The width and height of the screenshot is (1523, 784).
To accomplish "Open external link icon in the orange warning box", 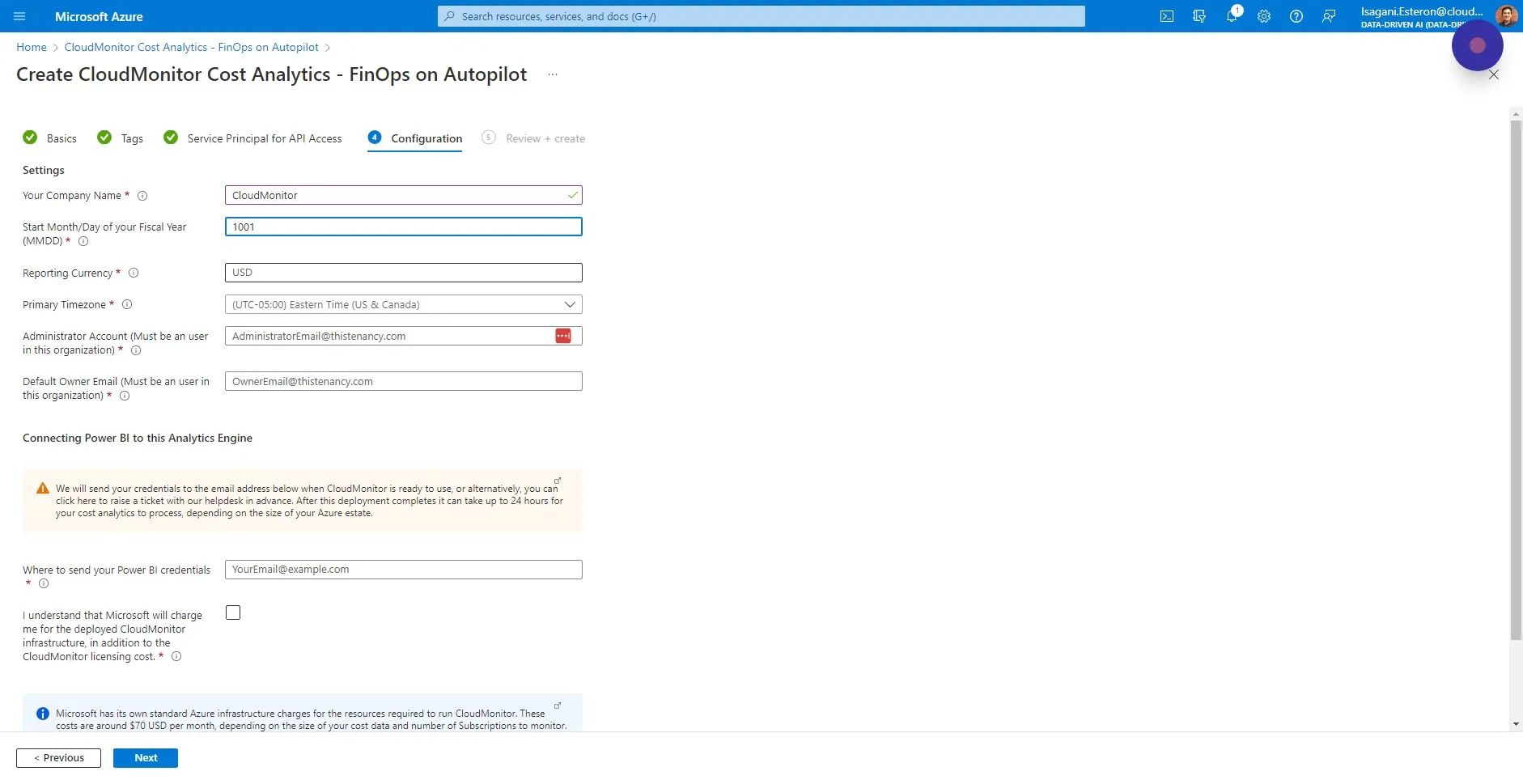I will [x=558, y=481].
